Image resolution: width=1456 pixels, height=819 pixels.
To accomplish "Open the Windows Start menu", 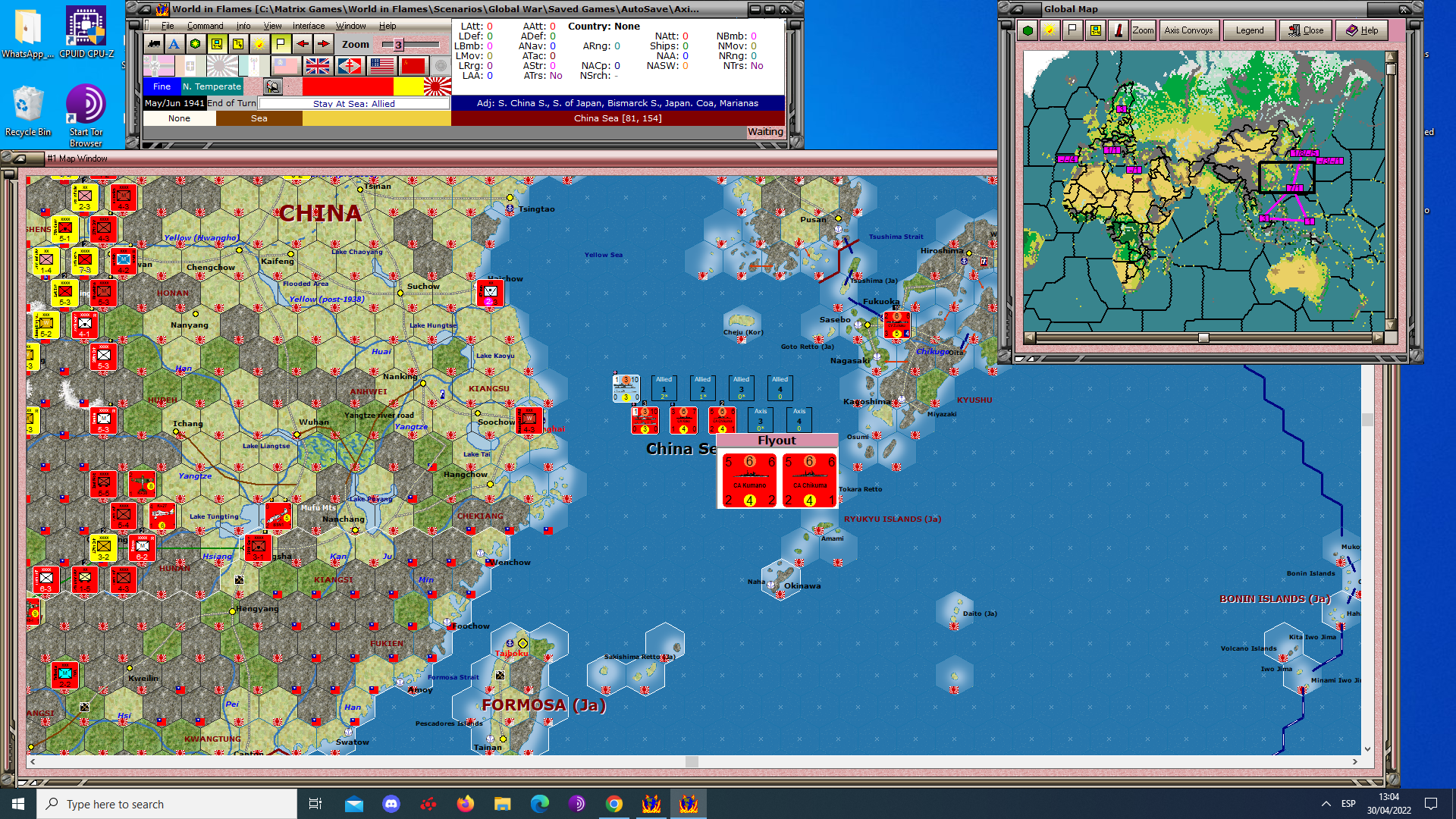I will [x=18, y=804].
